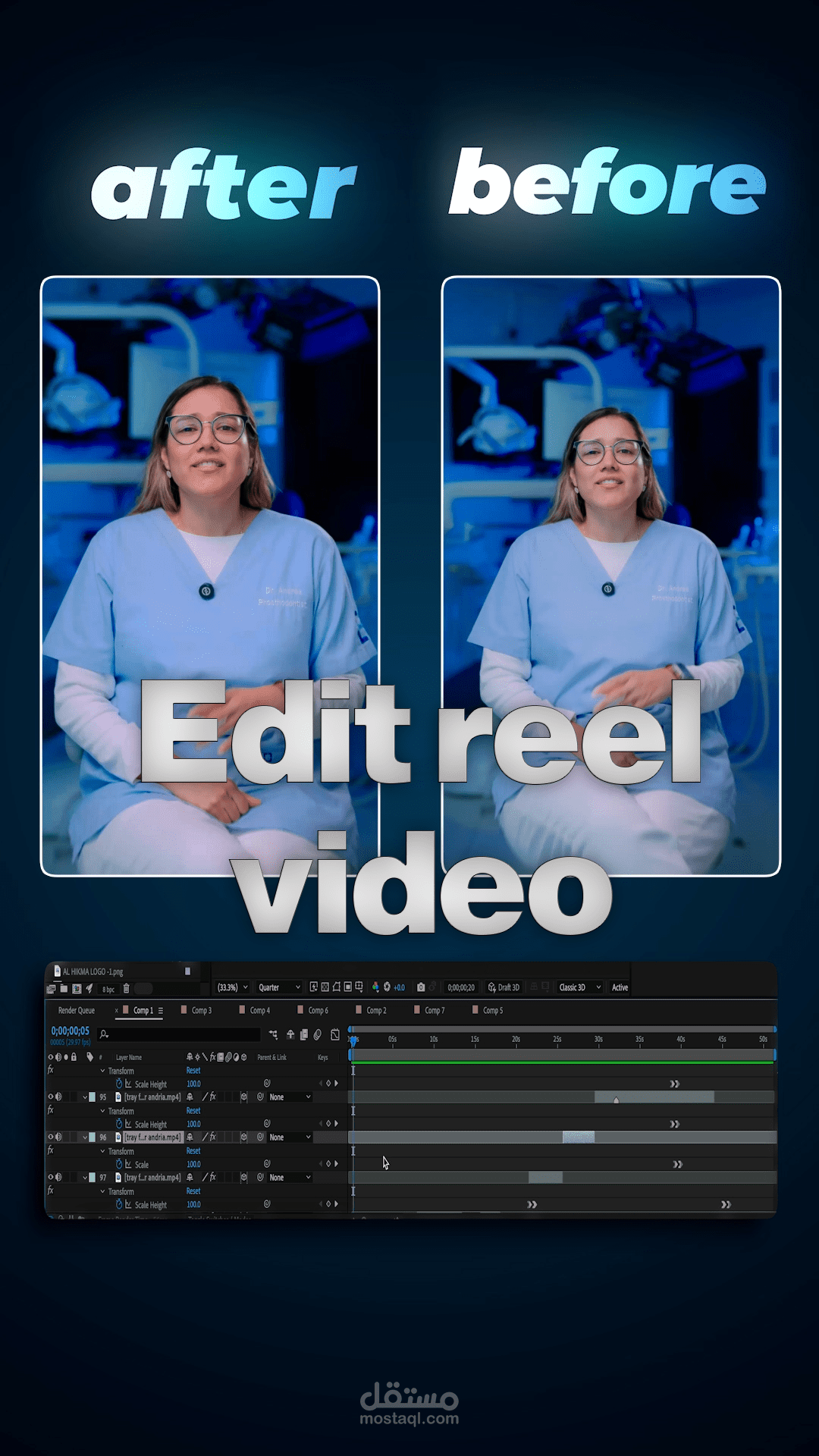Click the show channel RGB icon
819x1456 pixels.
click(x=375, y=987)
